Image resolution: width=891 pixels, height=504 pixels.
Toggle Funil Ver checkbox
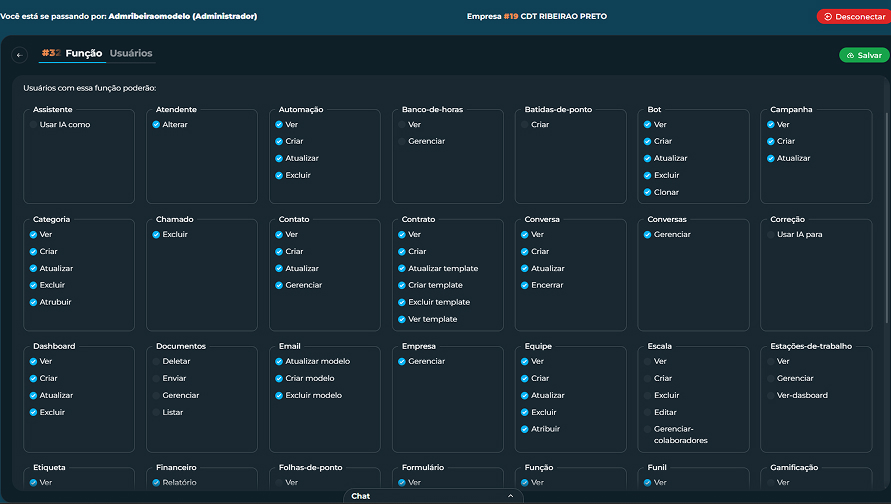tap(647, 482)
